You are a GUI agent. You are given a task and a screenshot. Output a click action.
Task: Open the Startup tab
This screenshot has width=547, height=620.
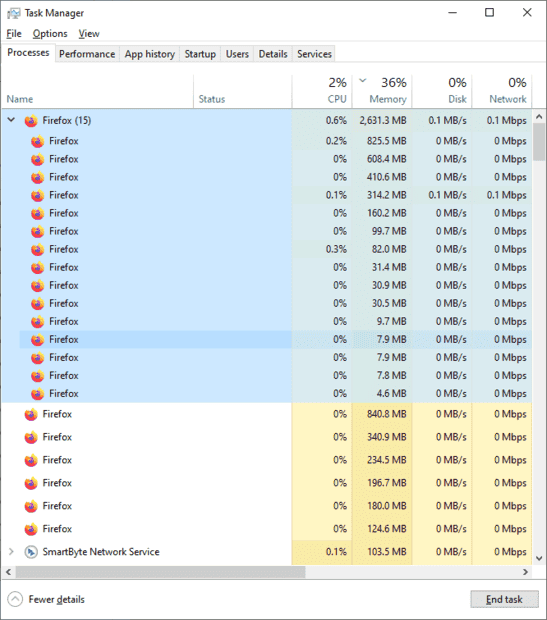(x=200, y=54)
